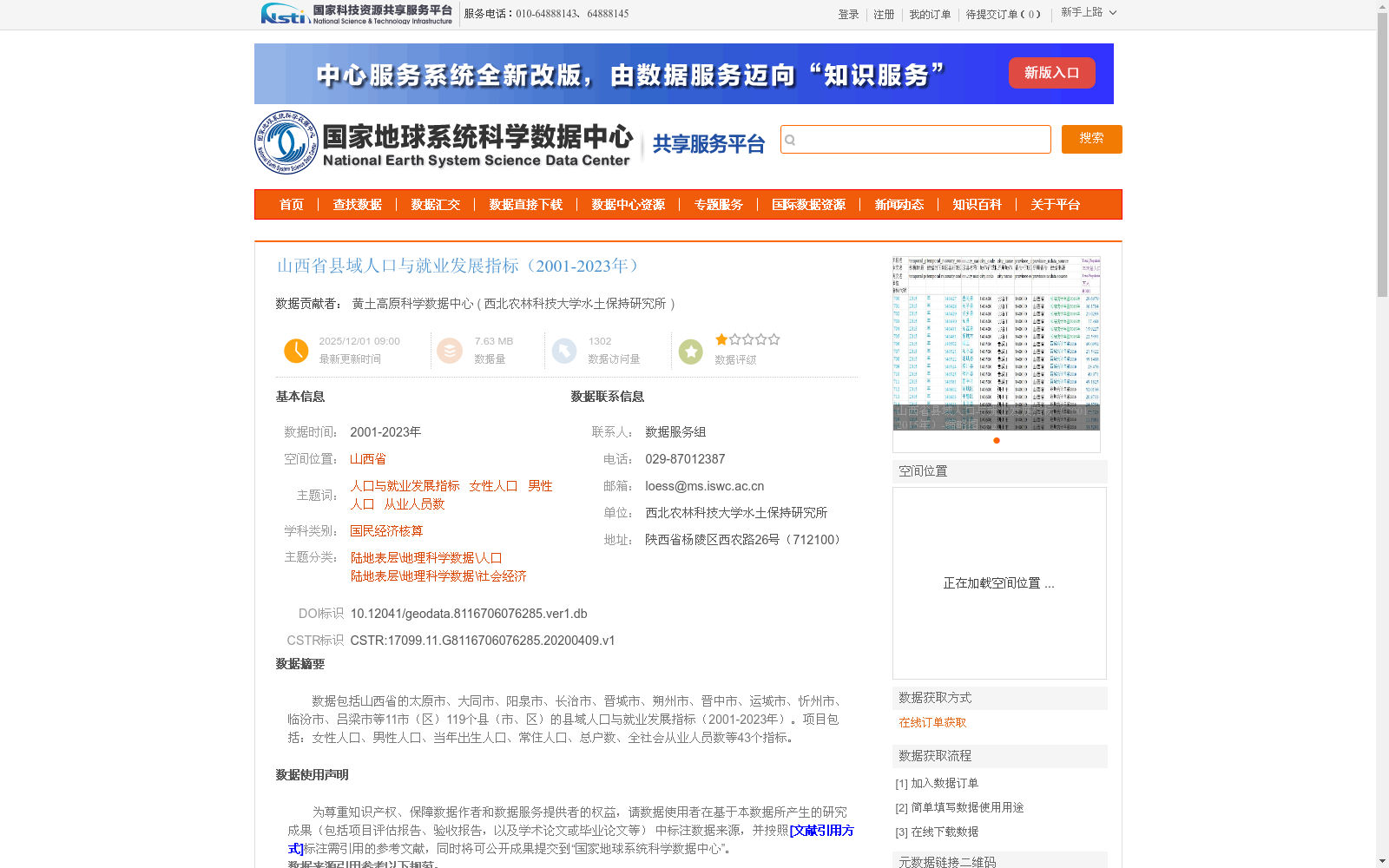Click the 注册 link
This screenshot has height=868, width=1389.
point(884,15)
